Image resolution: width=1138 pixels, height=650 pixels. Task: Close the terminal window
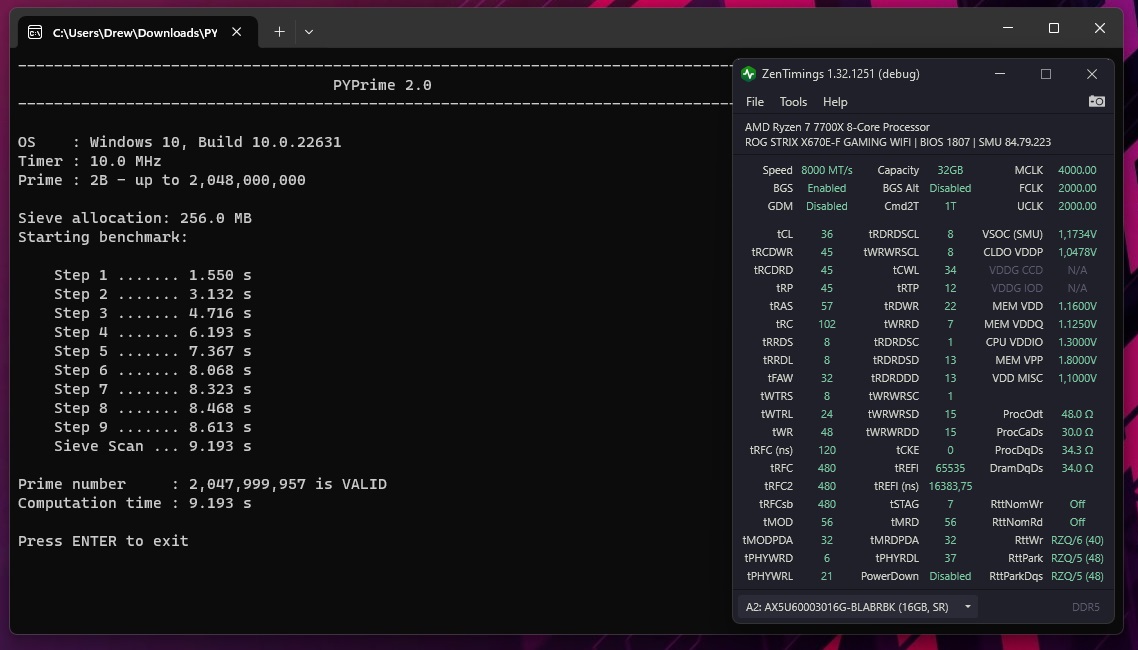pos(1100,28)
